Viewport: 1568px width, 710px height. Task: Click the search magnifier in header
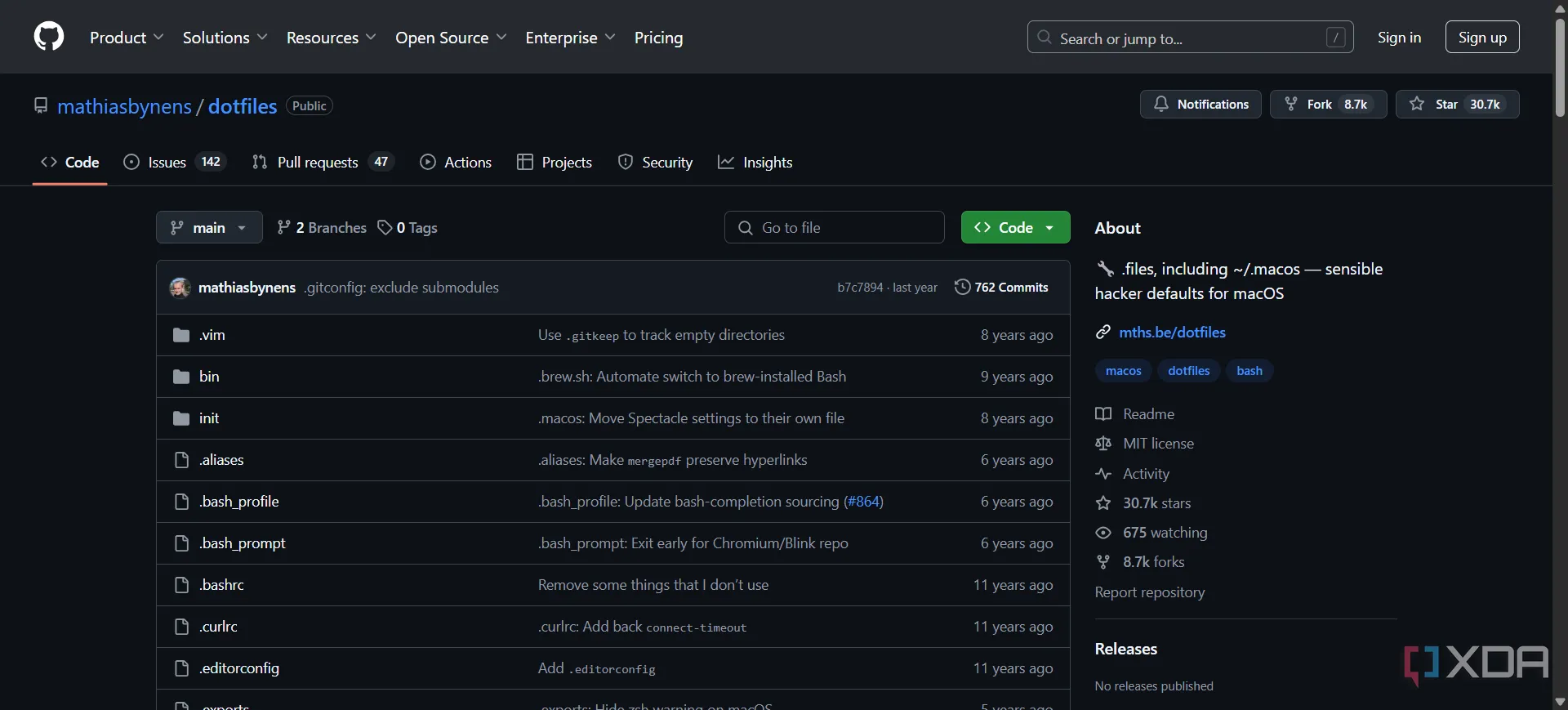click(1045, 38)
